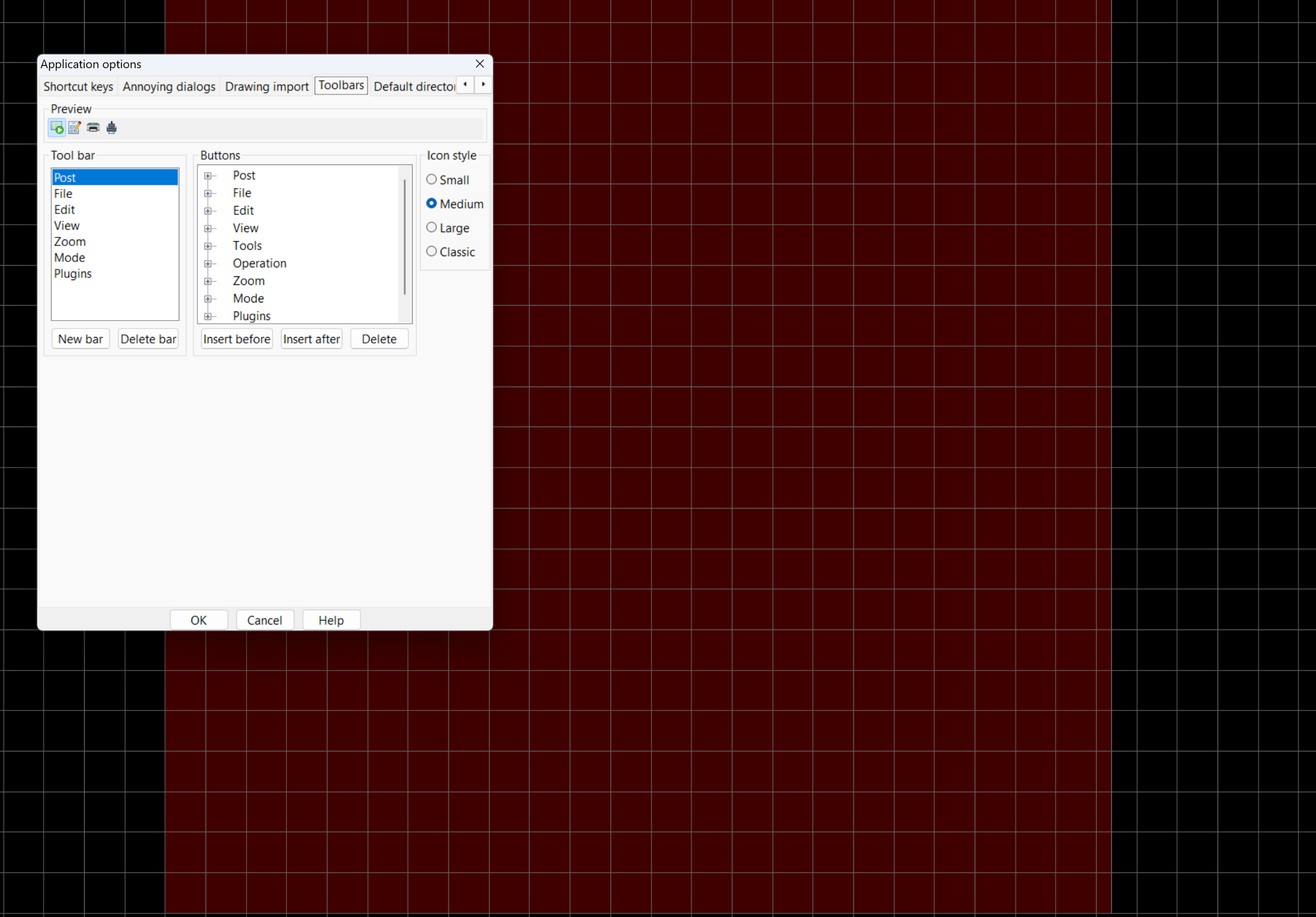
Task: Select Mode in the Tool bar list
Action: 69,258
